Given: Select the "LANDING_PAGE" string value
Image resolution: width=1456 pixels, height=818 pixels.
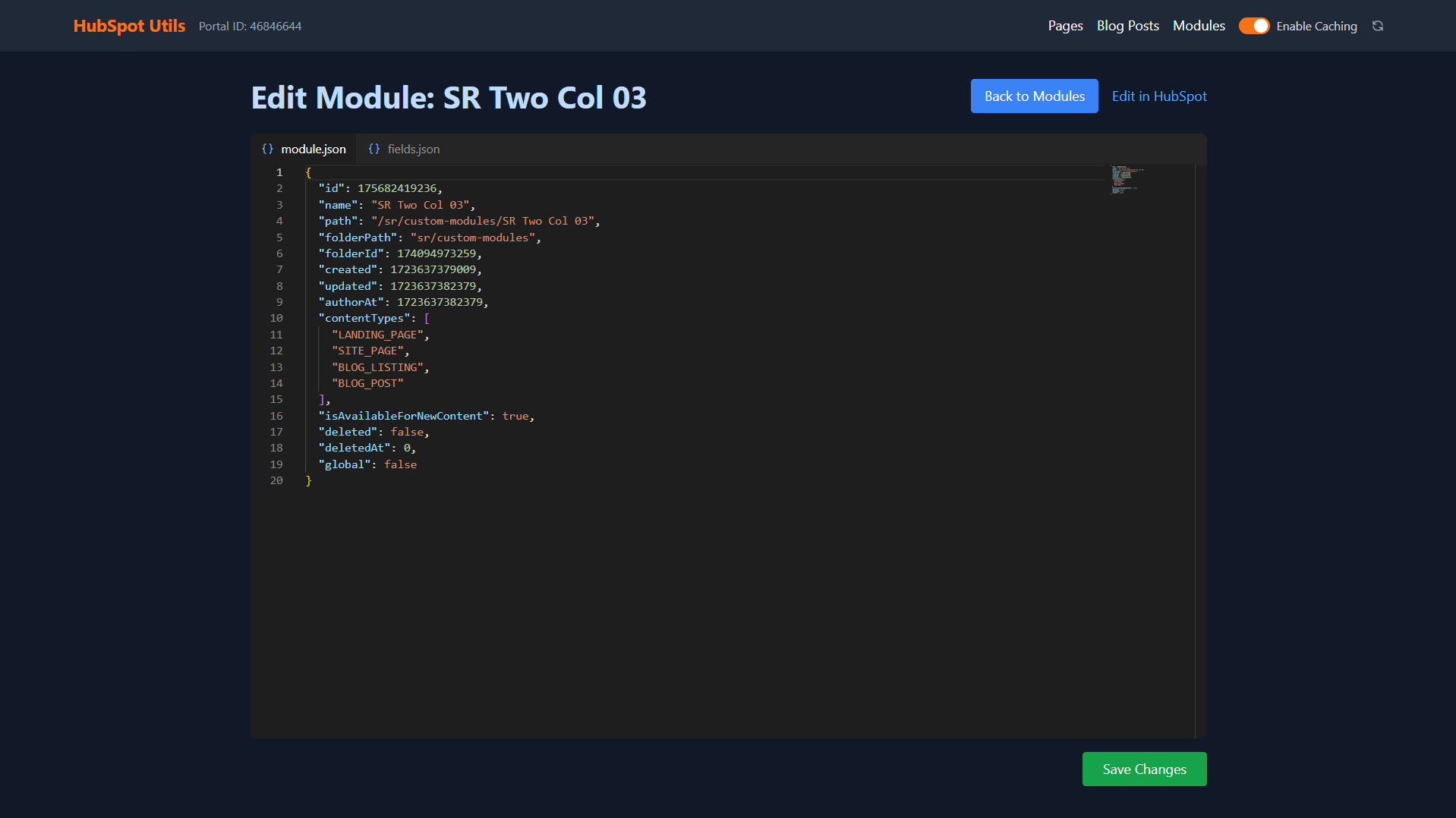Looking at the screenshot, I should (x=378, y=334).
